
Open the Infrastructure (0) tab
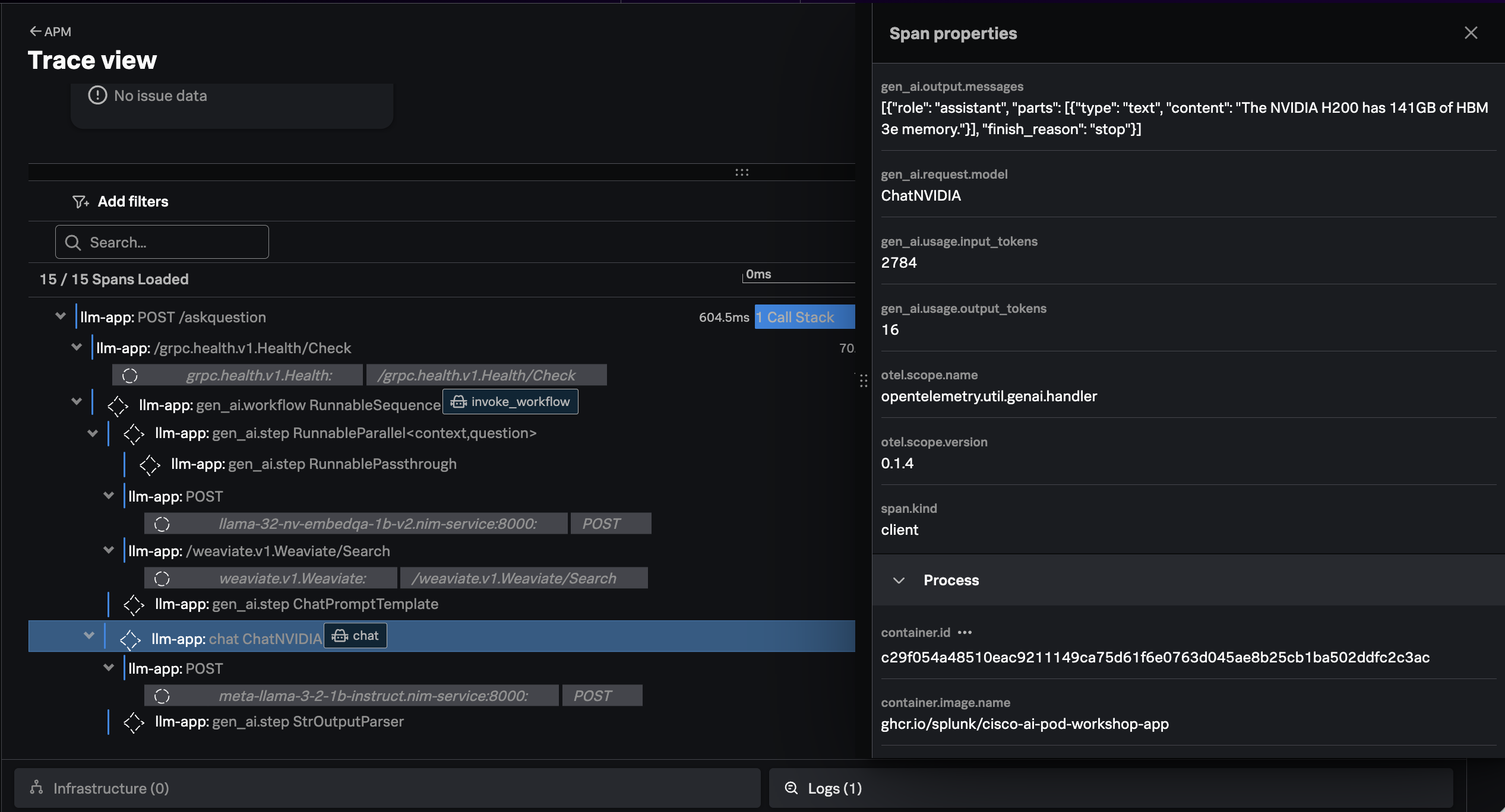pos(111,788)
